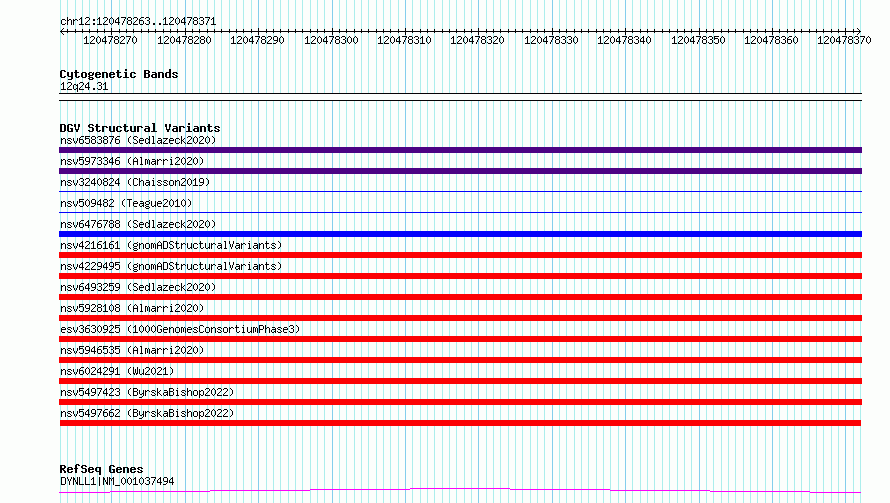Image resolution: width=890 pixels, height=503 pixels.
Task: Click ruler position 120478320
Action: coord(477,40)
